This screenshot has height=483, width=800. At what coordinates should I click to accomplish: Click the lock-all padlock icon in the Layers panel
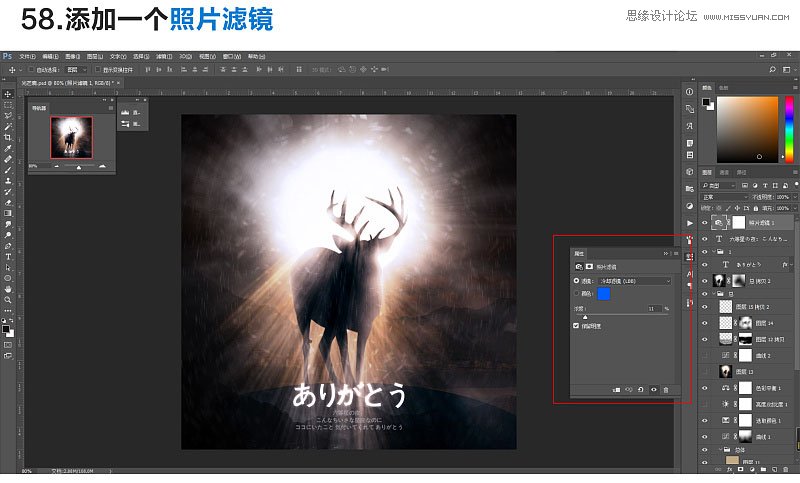coord(756,208)
